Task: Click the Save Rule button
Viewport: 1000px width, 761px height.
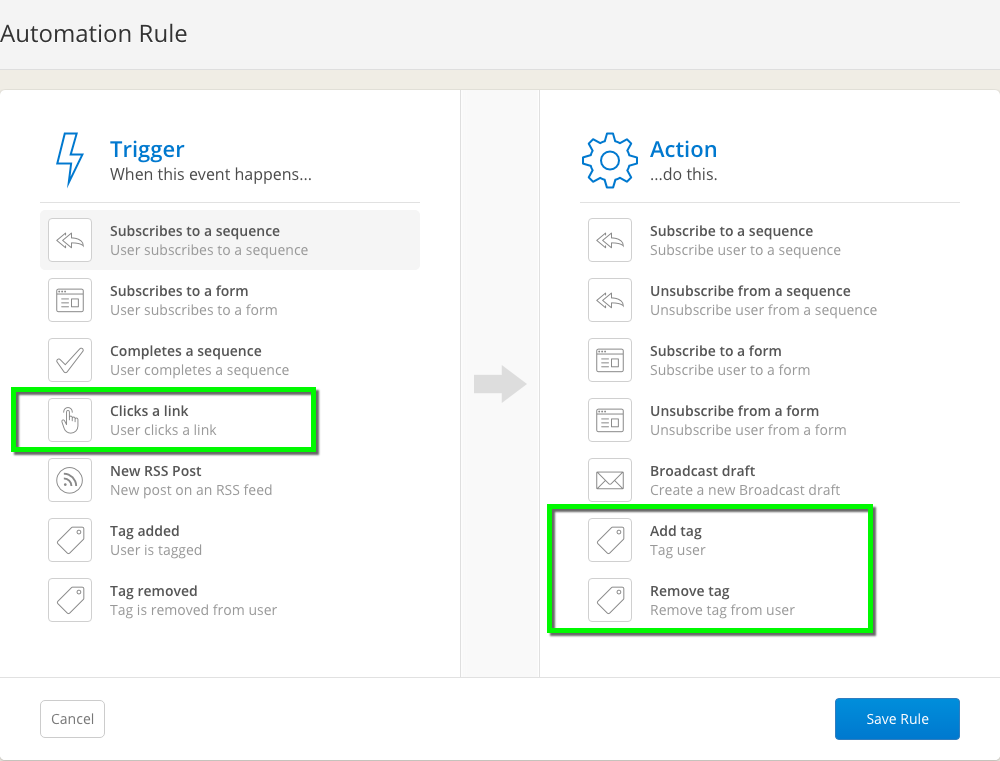Action: pyautogui.click(x=897, y=719)
